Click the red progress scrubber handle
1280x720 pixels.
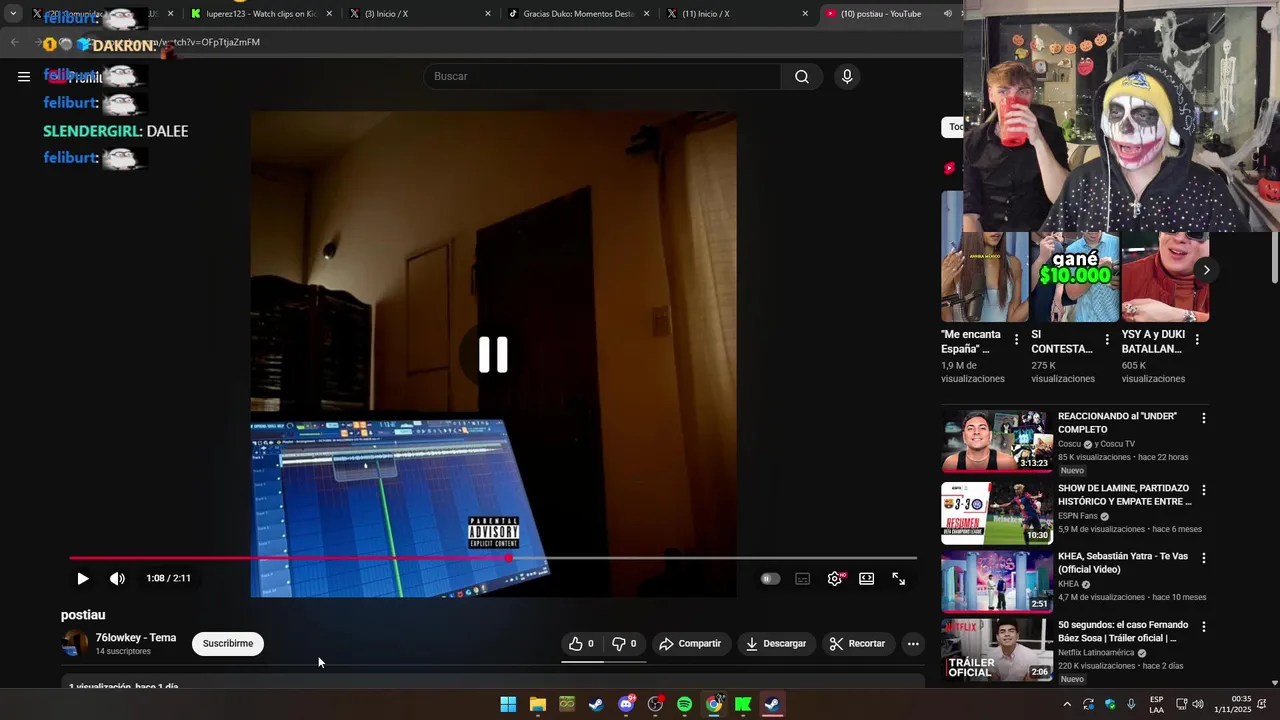(x=510, y=558)
